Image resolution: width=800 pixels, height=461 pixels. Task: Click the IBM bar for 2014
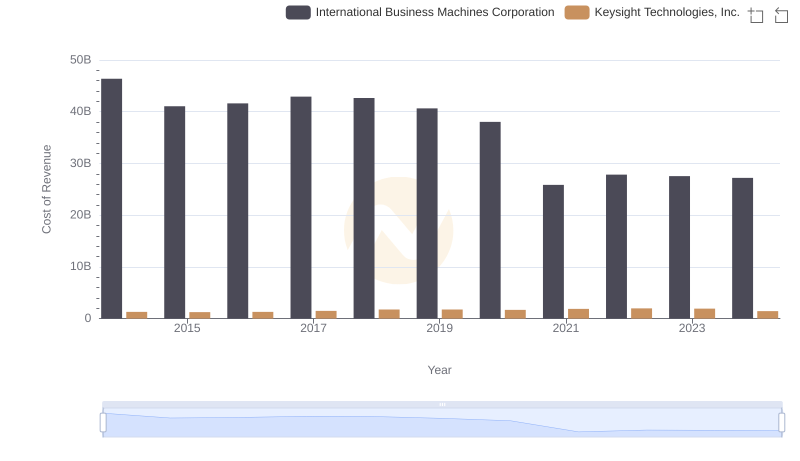pos(112,198)
